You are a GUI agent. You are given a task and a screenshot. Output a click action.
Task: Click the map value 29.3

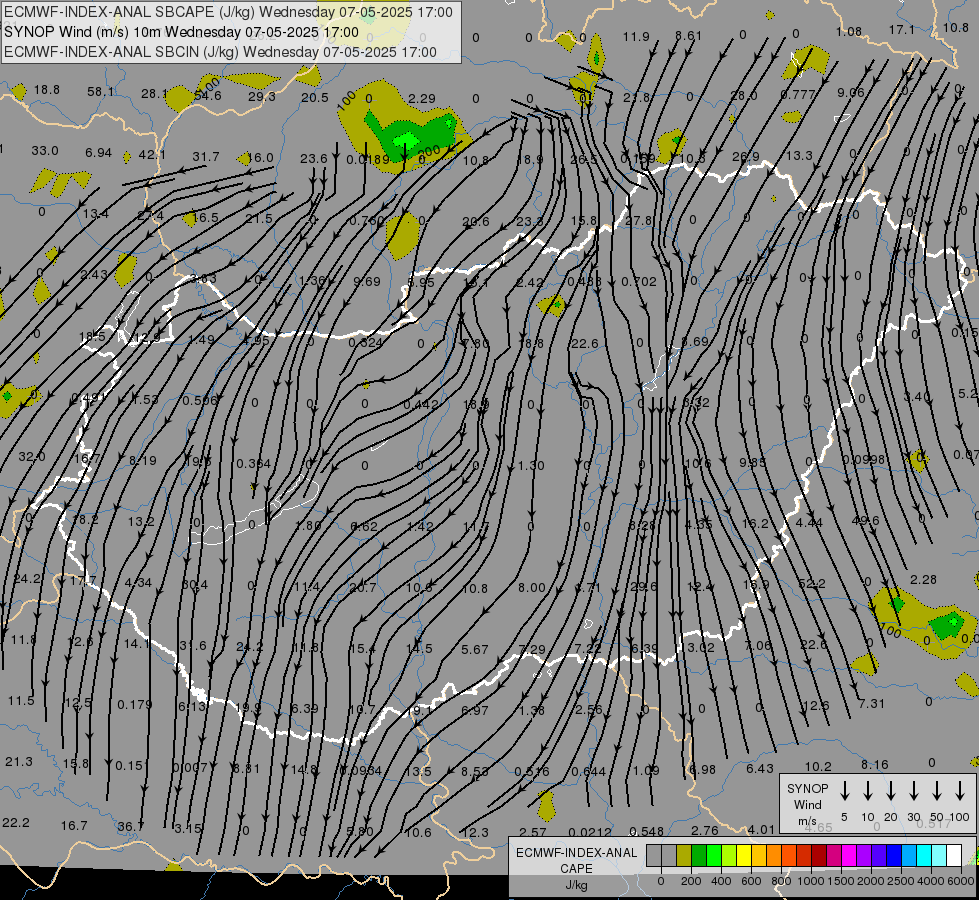click(262, 96)
